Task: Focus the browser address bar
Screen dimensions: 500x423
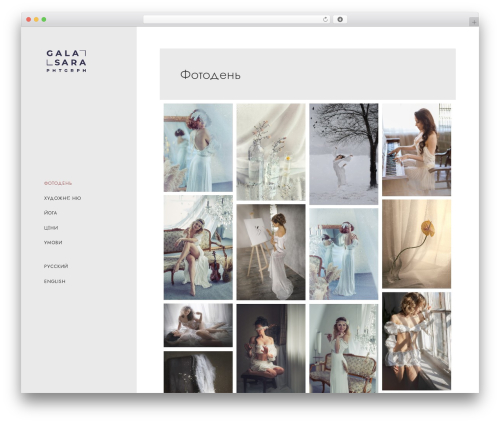Action: (237, 20)
